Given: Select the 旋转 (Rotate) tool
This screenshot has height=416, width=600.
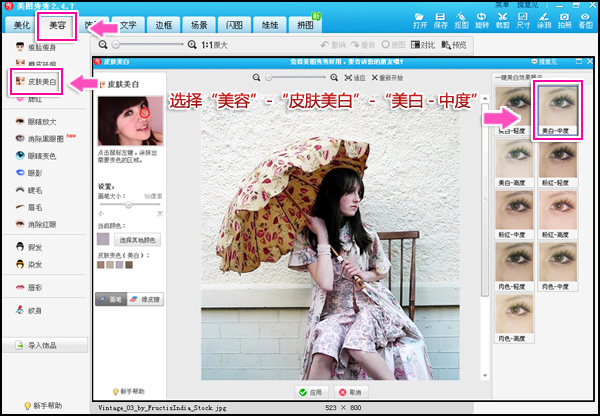Looking at the screenshot, I should coord(482,21).
